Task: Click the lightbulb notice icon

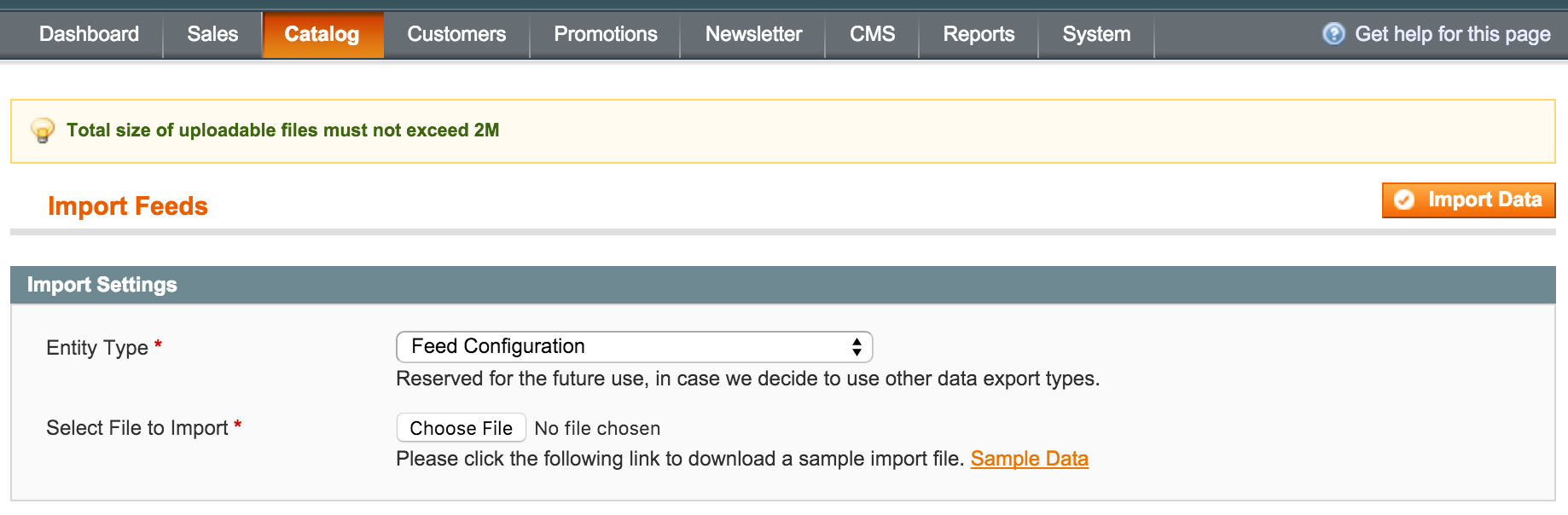Action: [42, 130]
